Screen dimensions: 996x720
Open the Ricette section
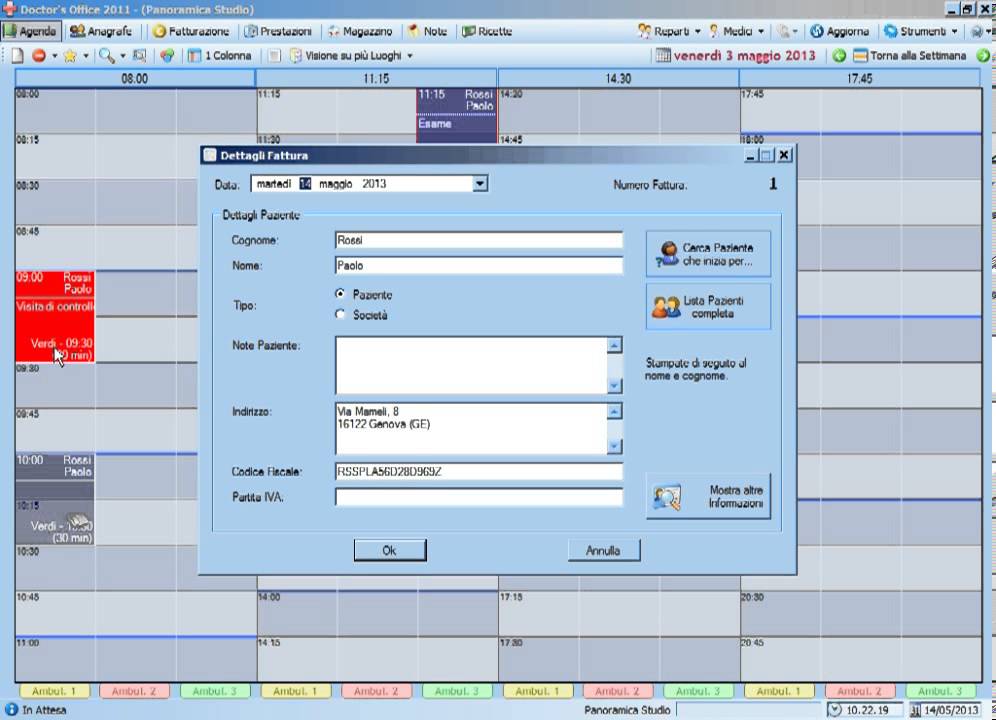[x=487, y=31]
